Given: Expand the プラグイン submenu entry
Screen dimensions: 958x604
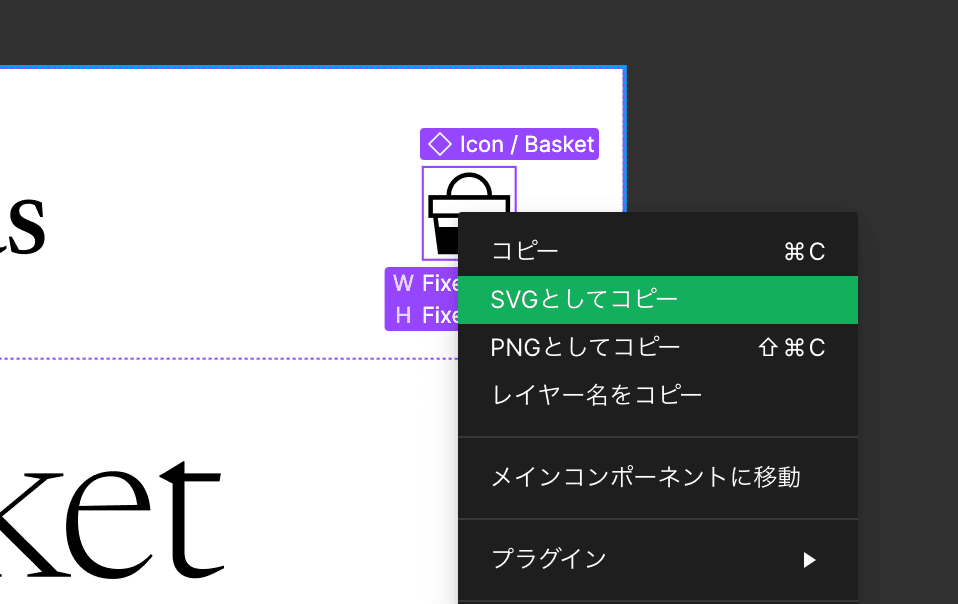Looking at the screenshot, I should point(550,560).
